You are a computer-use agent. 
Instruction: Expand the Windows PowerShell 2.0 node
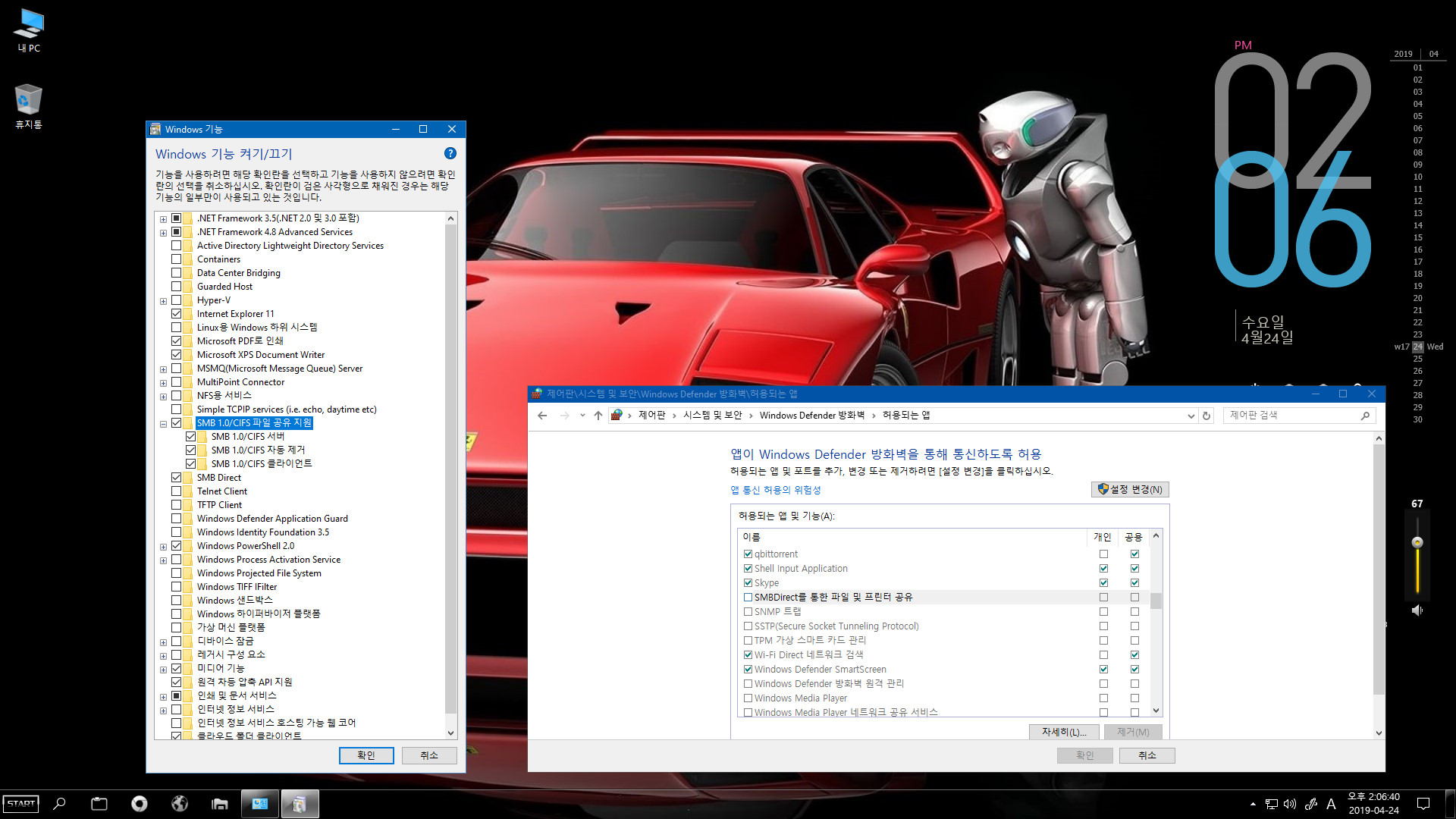tap(163, 547)
